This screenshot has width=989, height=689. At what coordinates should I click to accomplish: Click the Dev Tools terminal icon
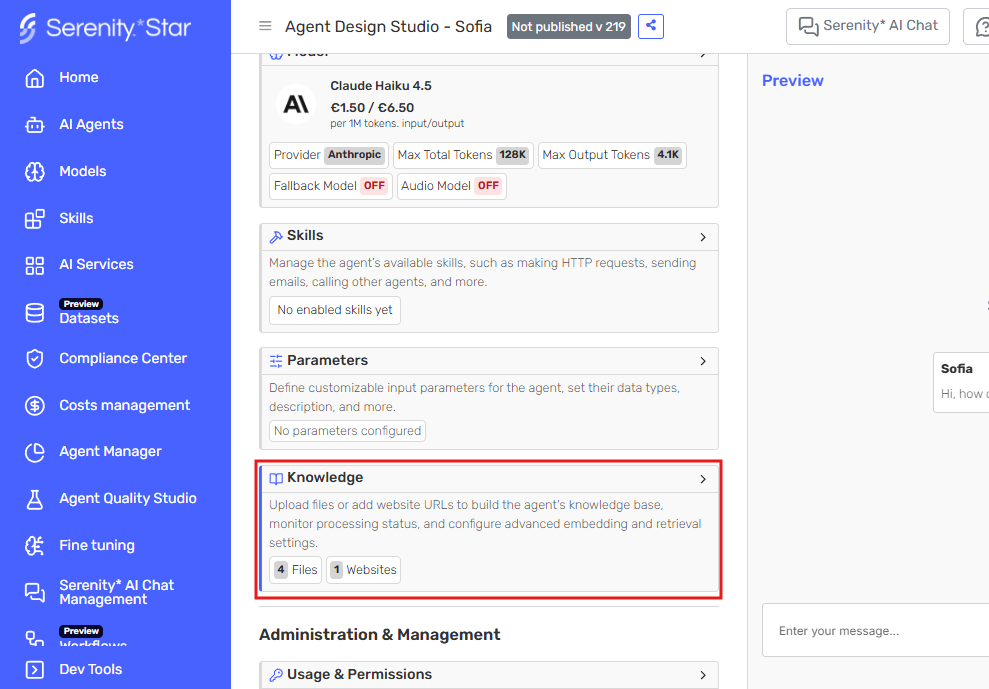pos(35,669)
